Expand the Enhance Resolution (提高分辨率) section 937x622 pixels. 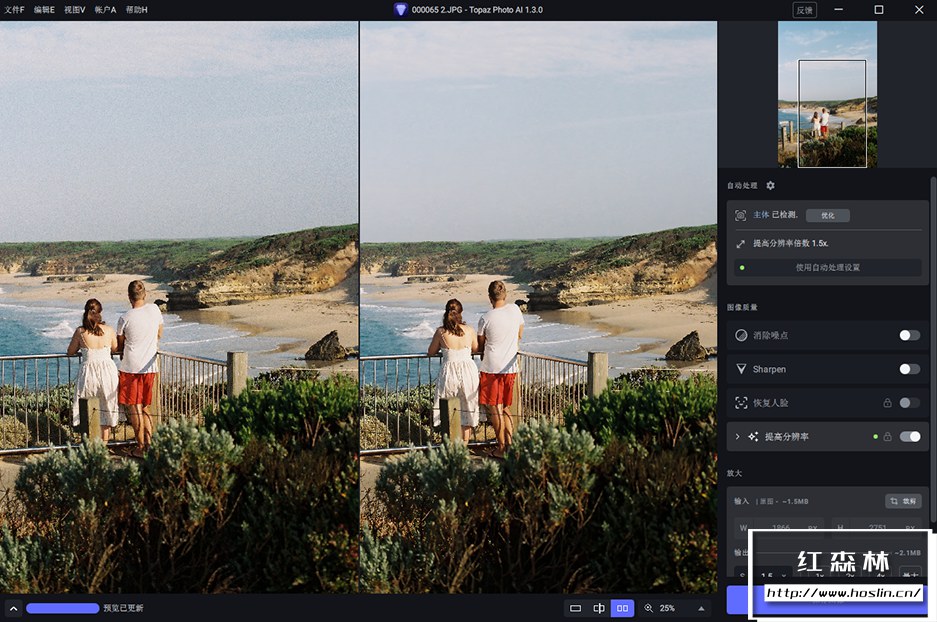pos(738,437)
